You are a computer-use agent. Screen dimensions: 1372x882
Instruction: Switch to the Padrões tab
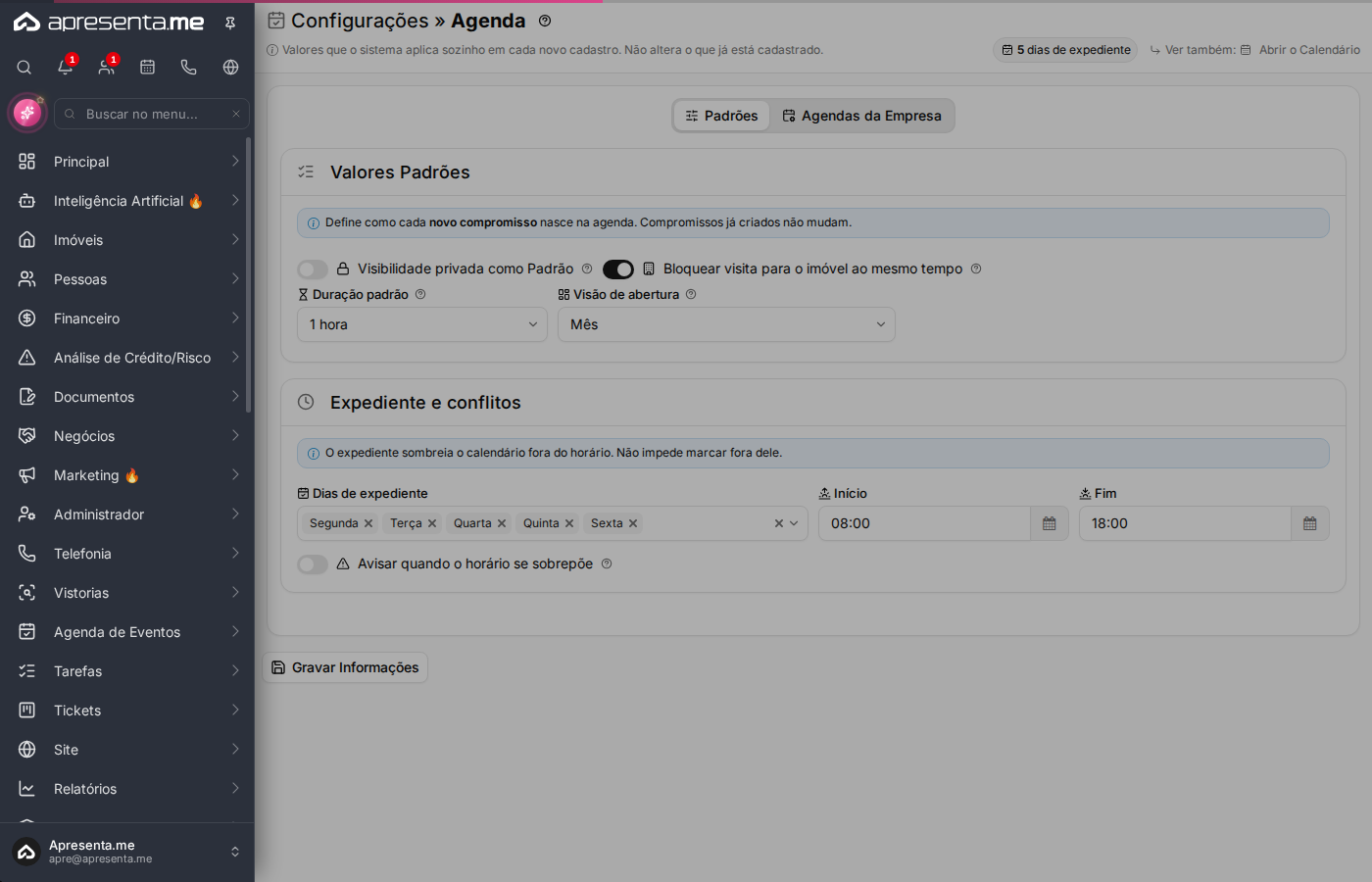pos(721,116)
